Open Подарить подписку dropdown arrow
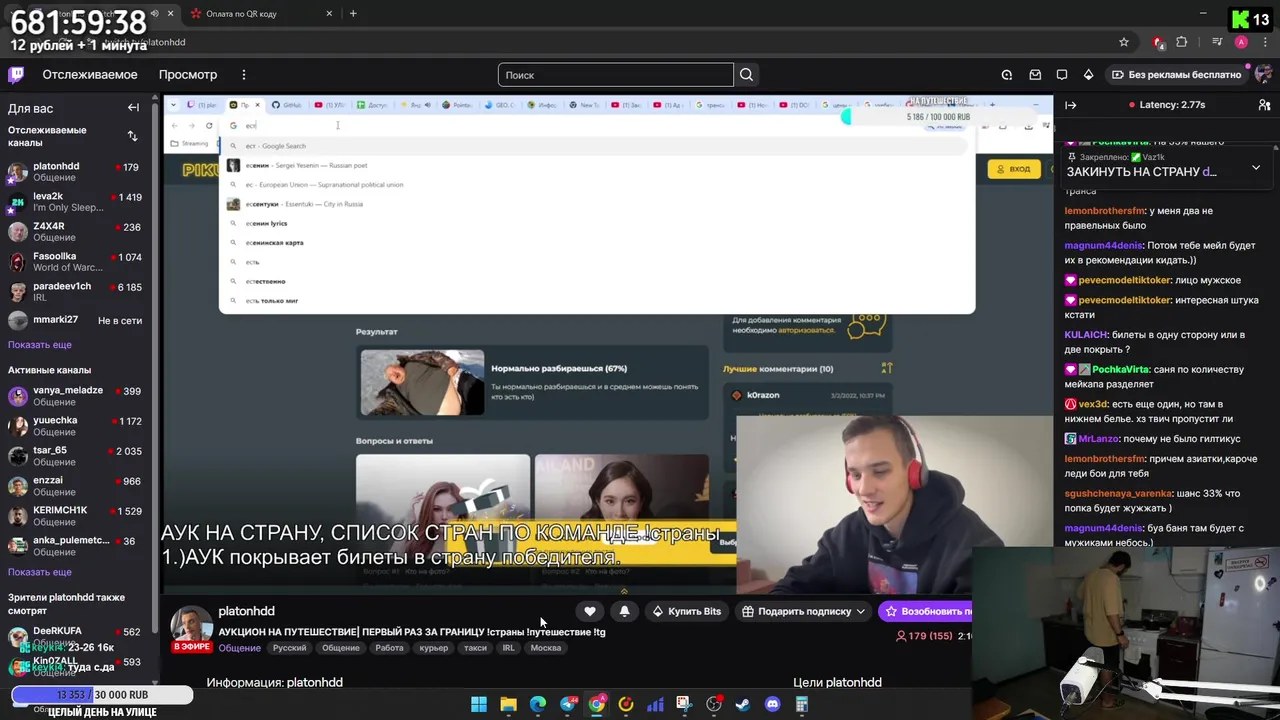 tap(860, 611)
